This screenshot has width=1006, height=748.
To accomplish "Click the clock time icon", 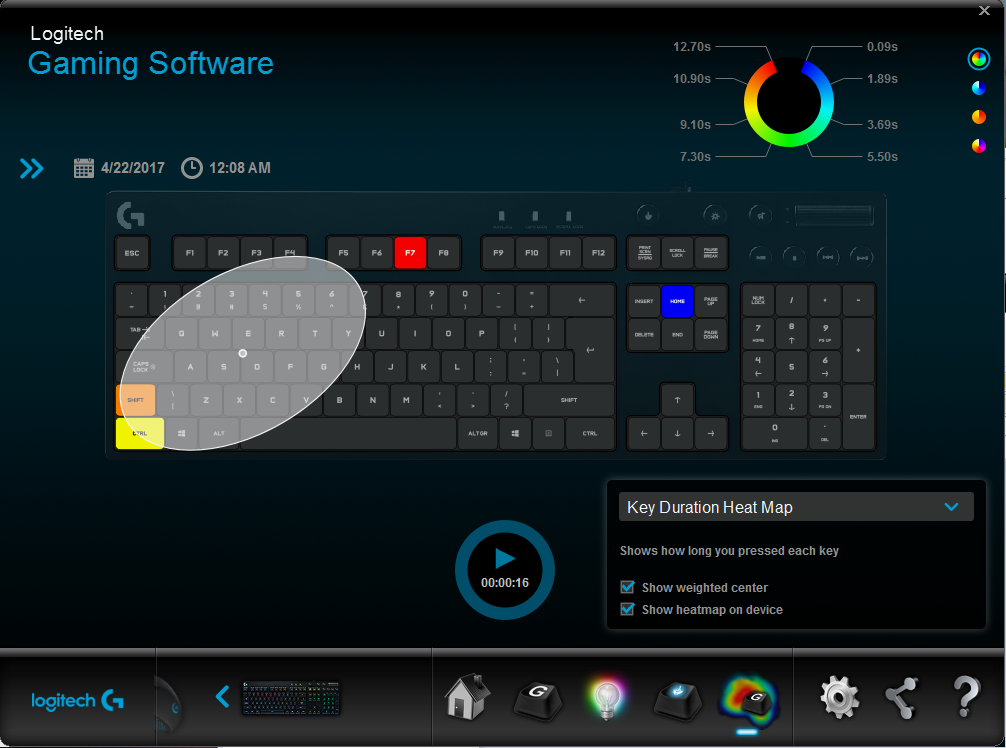I will 192,168.
